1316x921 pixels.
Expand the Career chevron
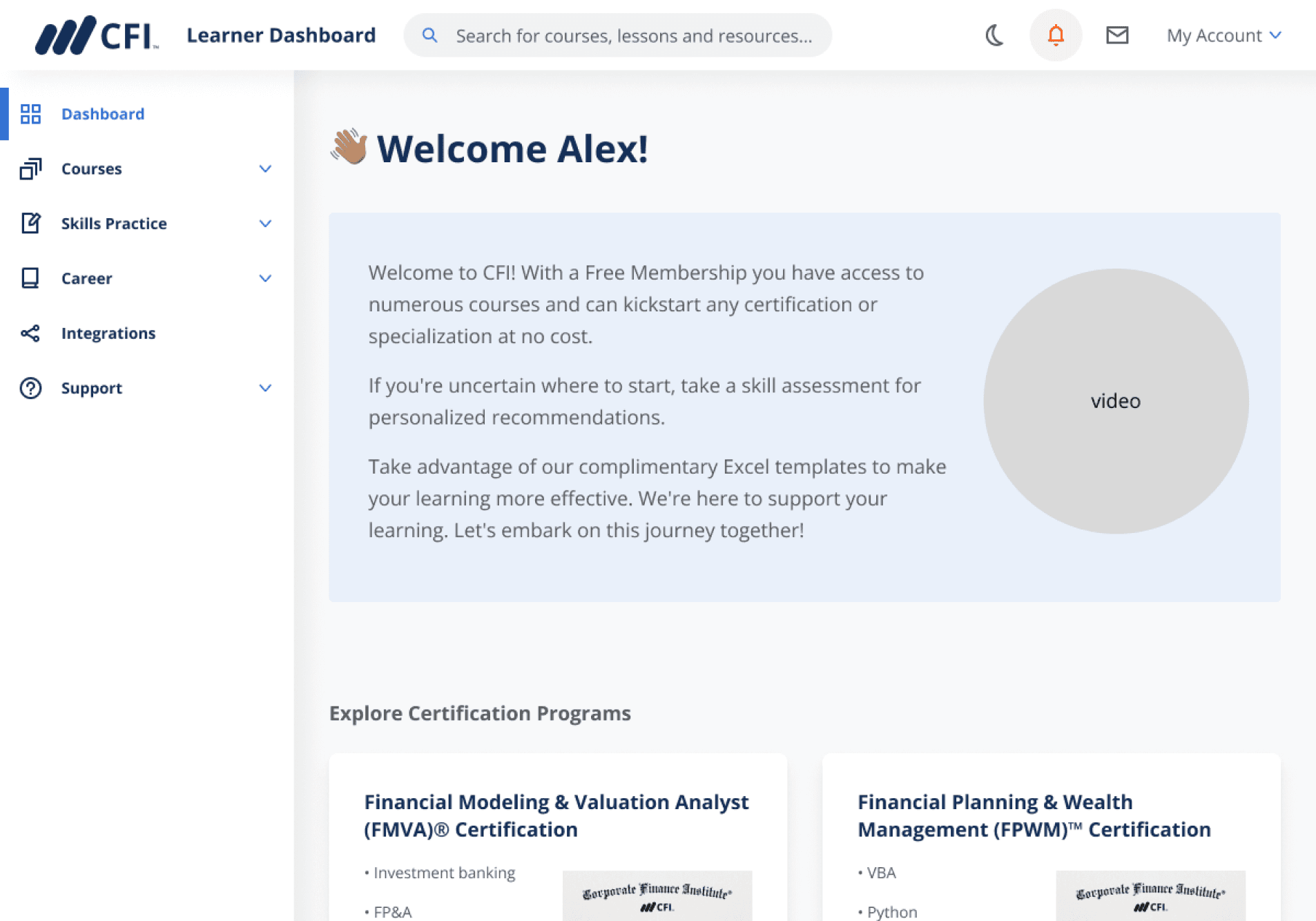pos(265,278)
